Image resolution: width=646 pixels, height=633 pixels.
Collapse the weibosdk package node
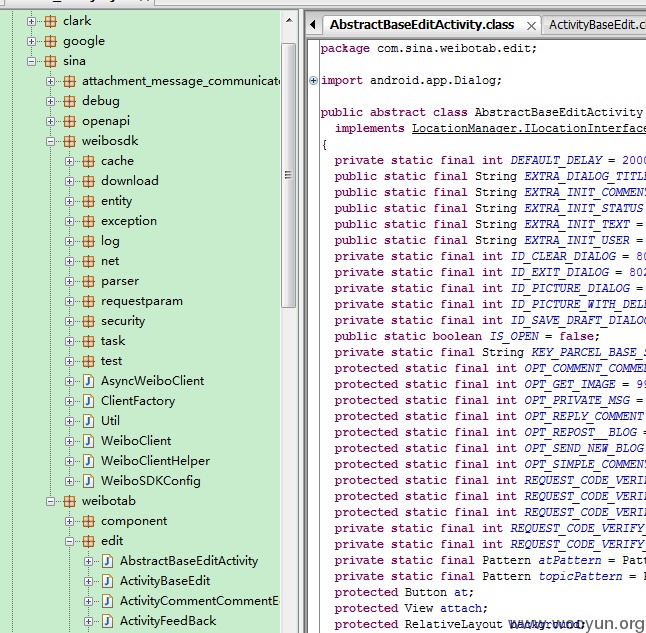50,141
